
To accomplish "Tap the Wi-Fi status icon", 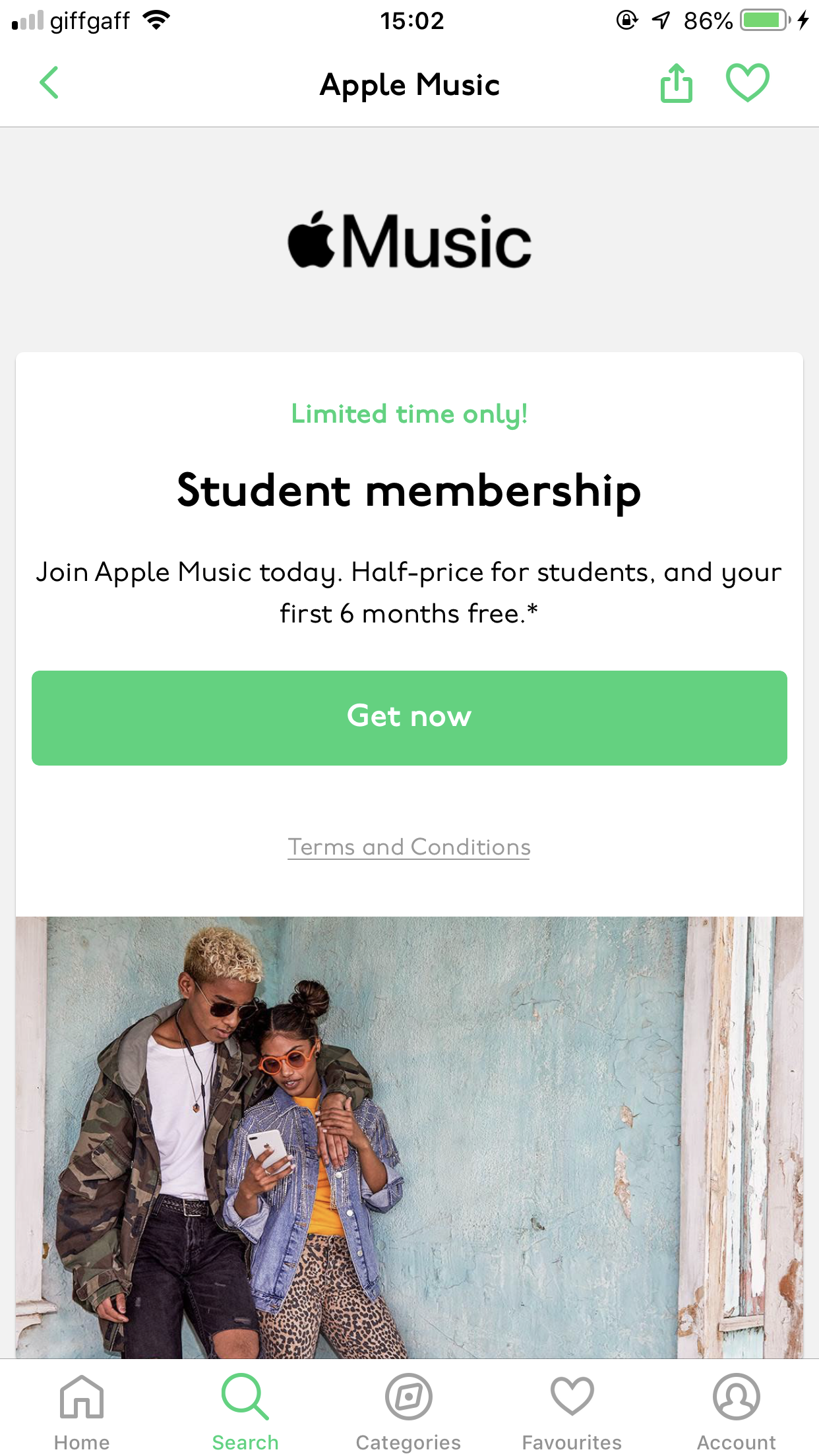I will click(156, 20).
